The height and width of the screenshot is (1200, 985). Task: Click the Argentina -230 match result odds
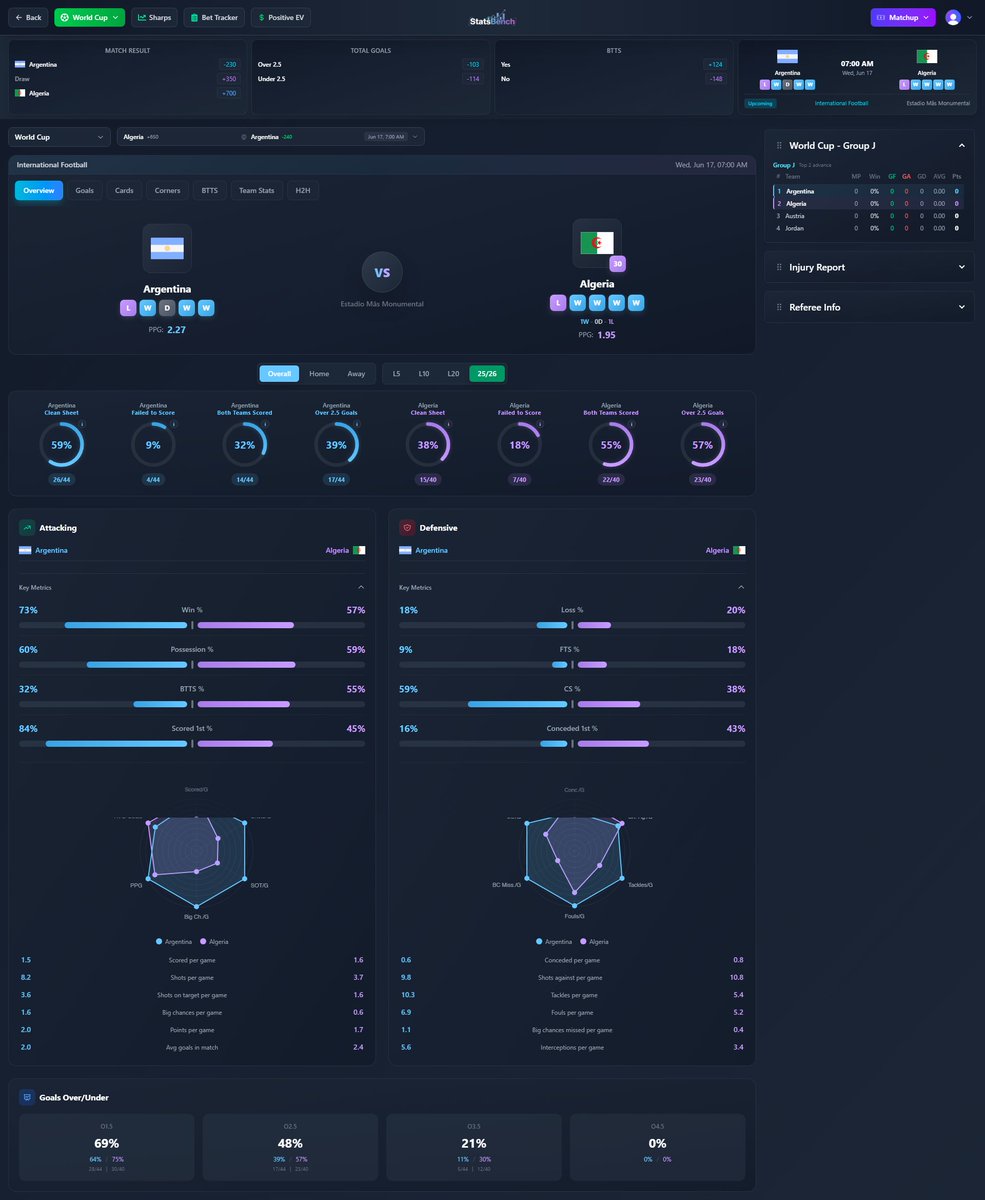(x=229, y=64)
